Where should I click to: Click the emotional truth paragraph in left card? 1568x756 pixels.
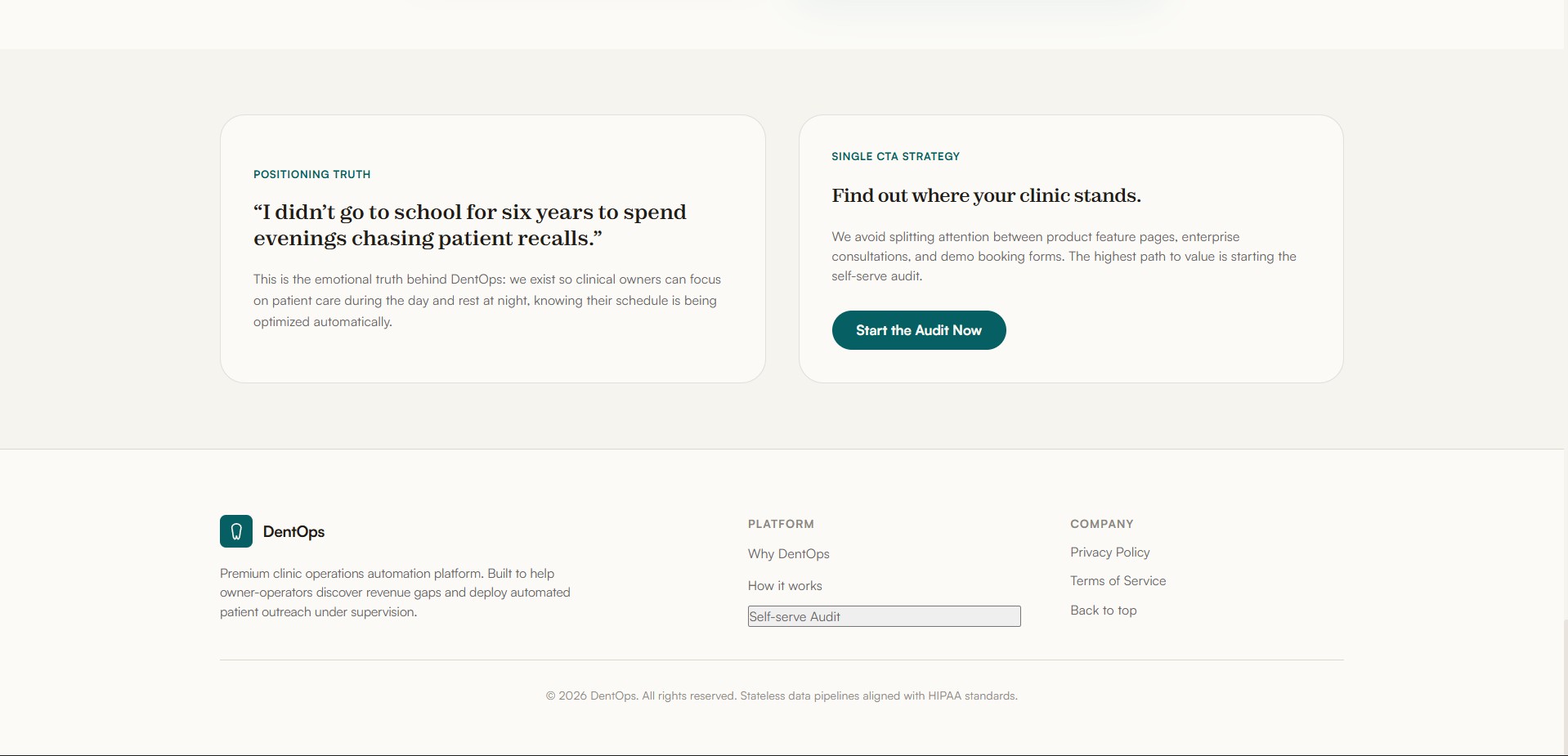coord(487,301)
